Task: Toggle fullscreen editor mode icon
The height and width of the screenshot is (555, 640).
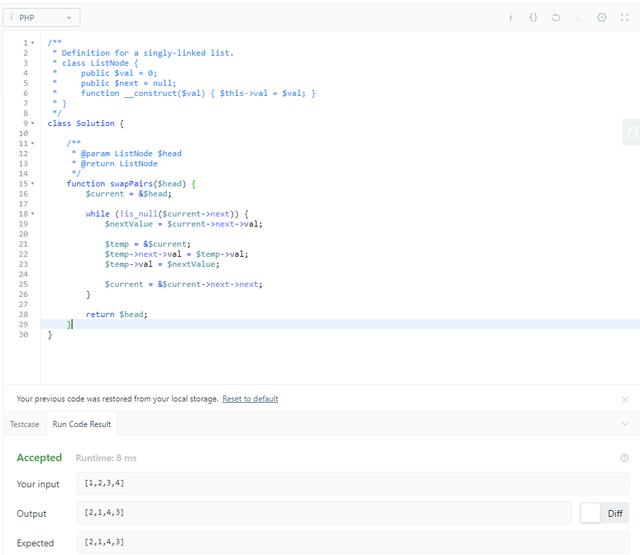Action: point(624,18)
